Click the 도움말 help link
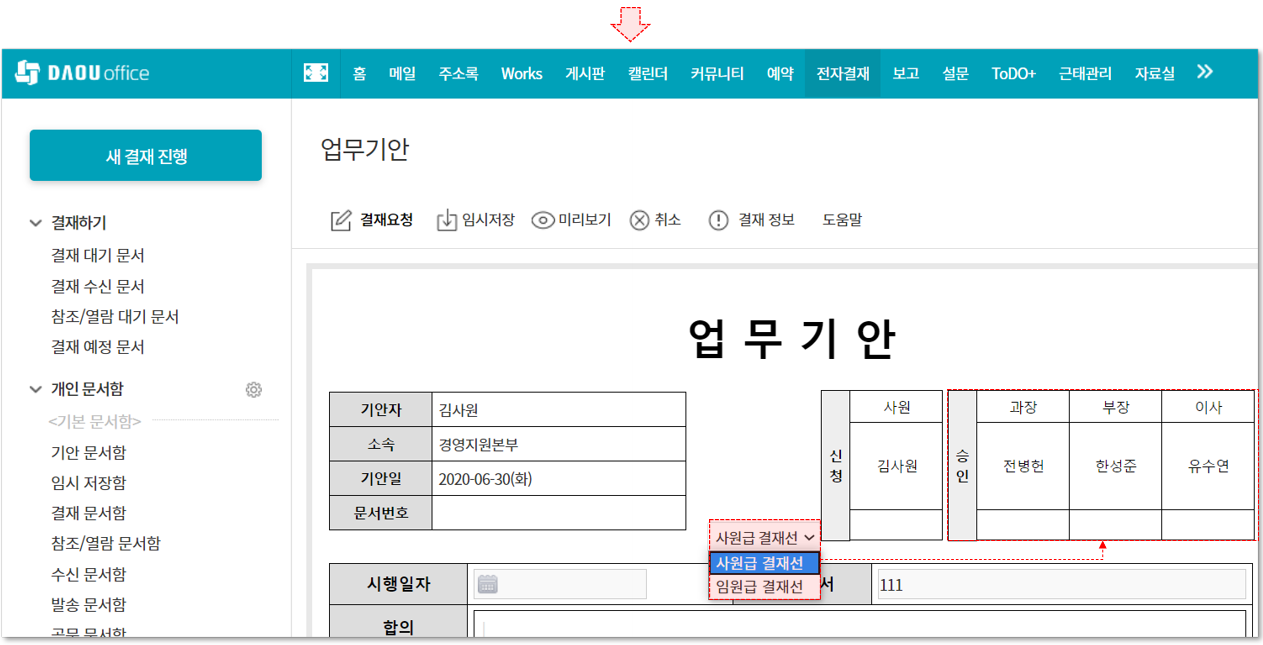The image size is (1263, 645). pos(842,220)
